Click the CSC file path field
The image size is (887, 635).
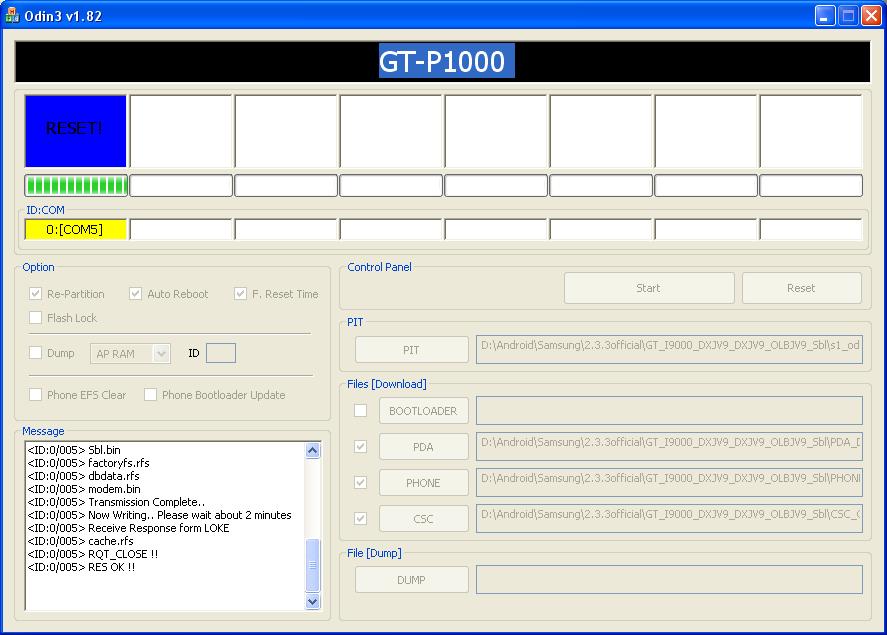(x=669, y=519)
